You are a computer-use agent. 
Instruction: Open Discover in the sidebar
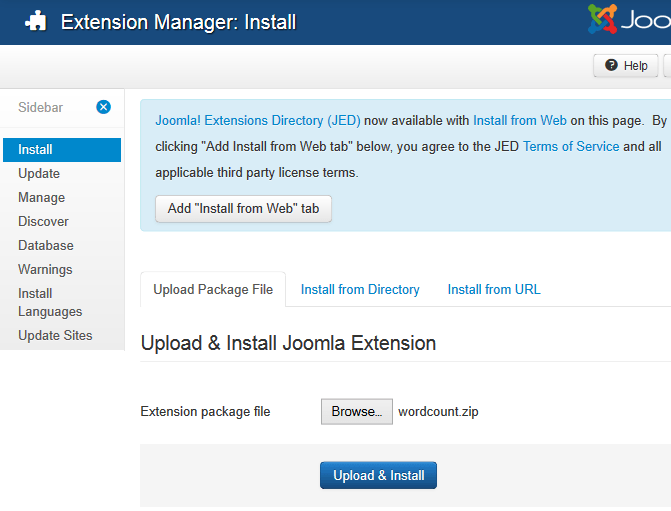coord(43,221)
